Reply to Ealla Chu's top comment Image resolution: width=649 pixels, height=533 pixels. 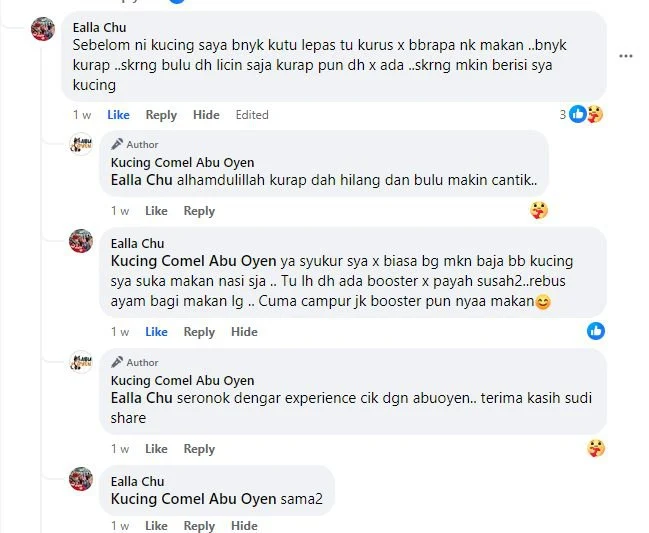[161, 115]
